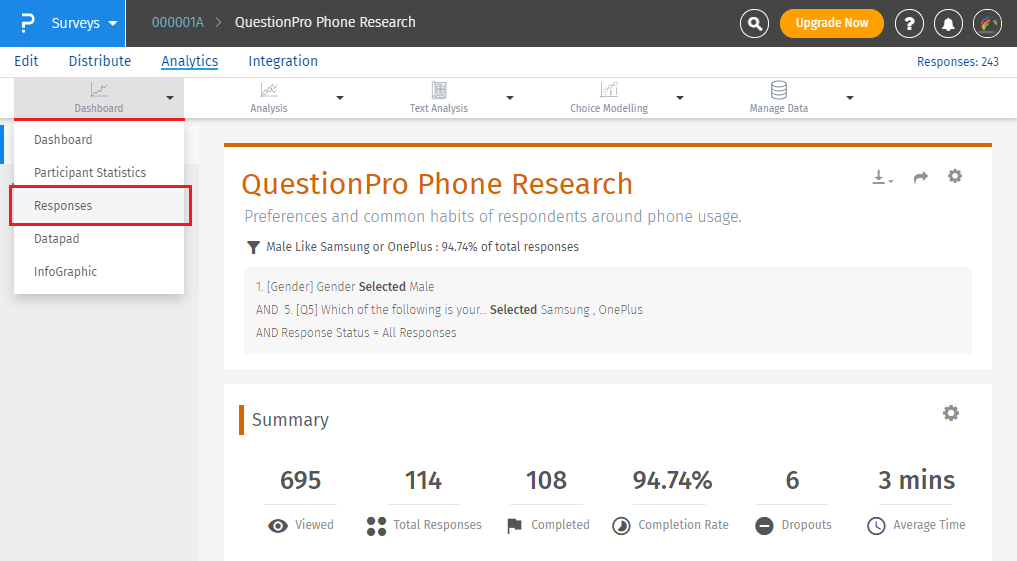Viewport: 1017px width, 561px height.
Task: Select Dashboard from the dropdown menu
Action: coord(99,139)
